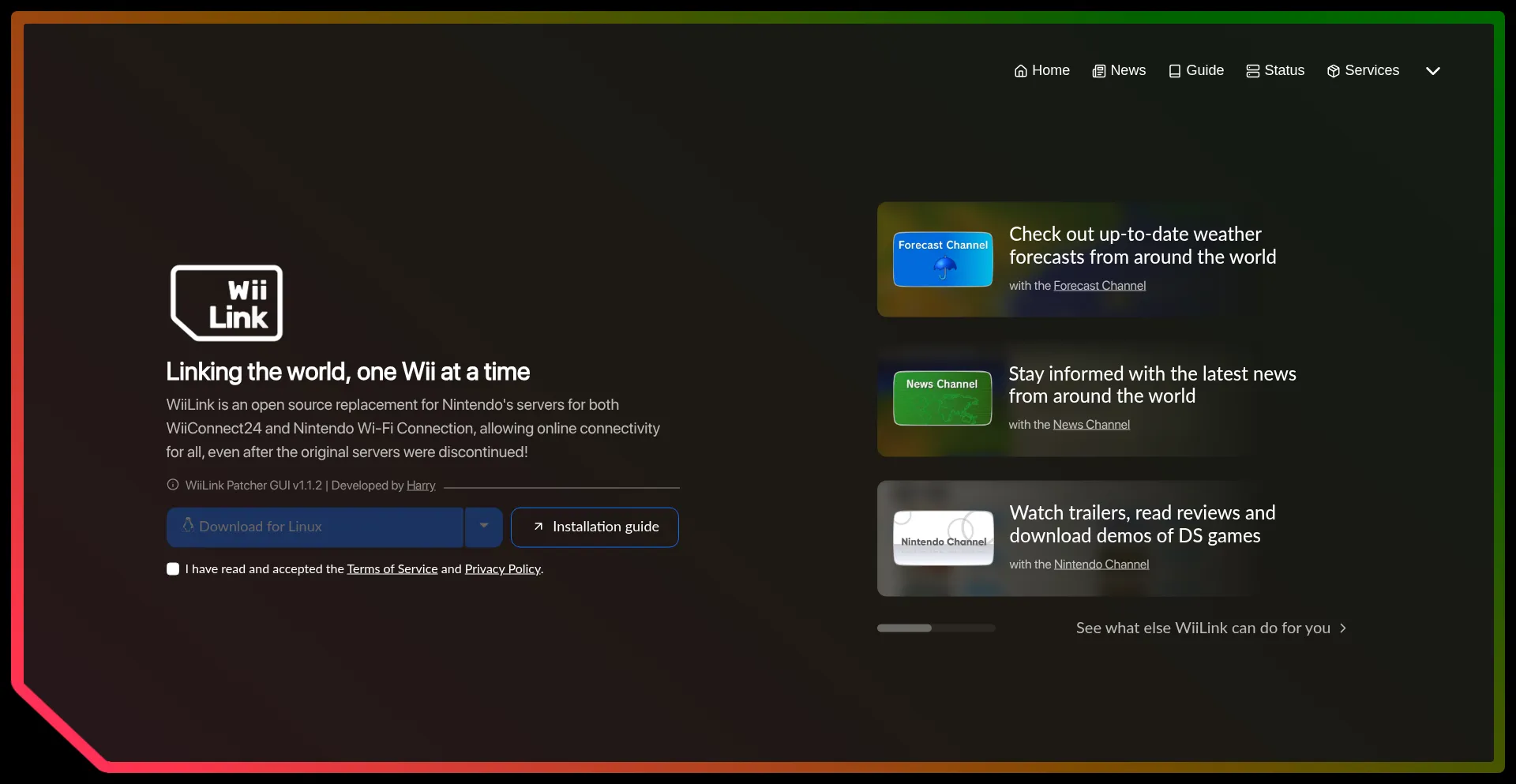Click the info icon beside WiiLink Patcher GUI
Image resolution: width=1516 pixels, height=784 pixels.
pyautogui.click(x=172, y=485)
